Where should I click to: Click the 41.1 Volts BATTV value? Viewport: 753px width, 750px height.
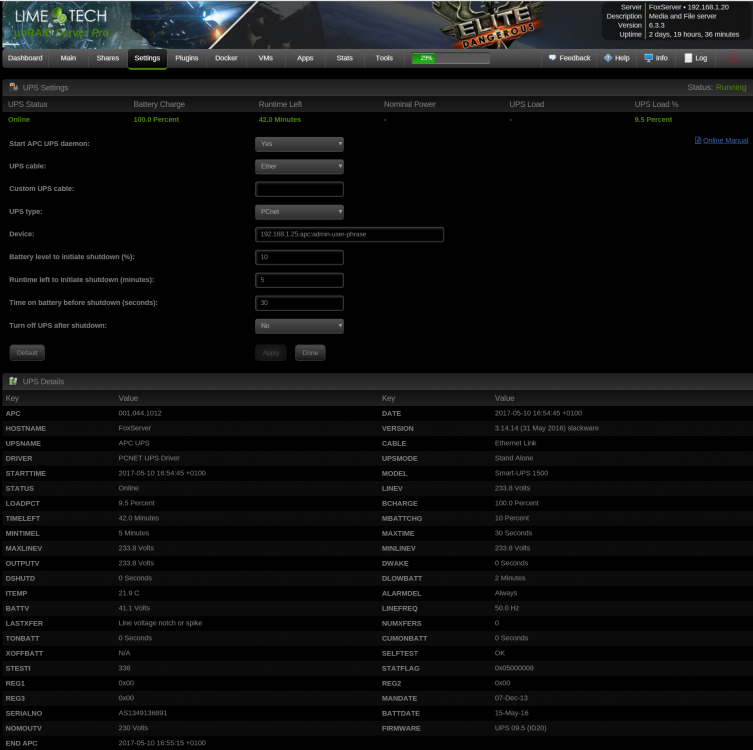coord(134,608)
